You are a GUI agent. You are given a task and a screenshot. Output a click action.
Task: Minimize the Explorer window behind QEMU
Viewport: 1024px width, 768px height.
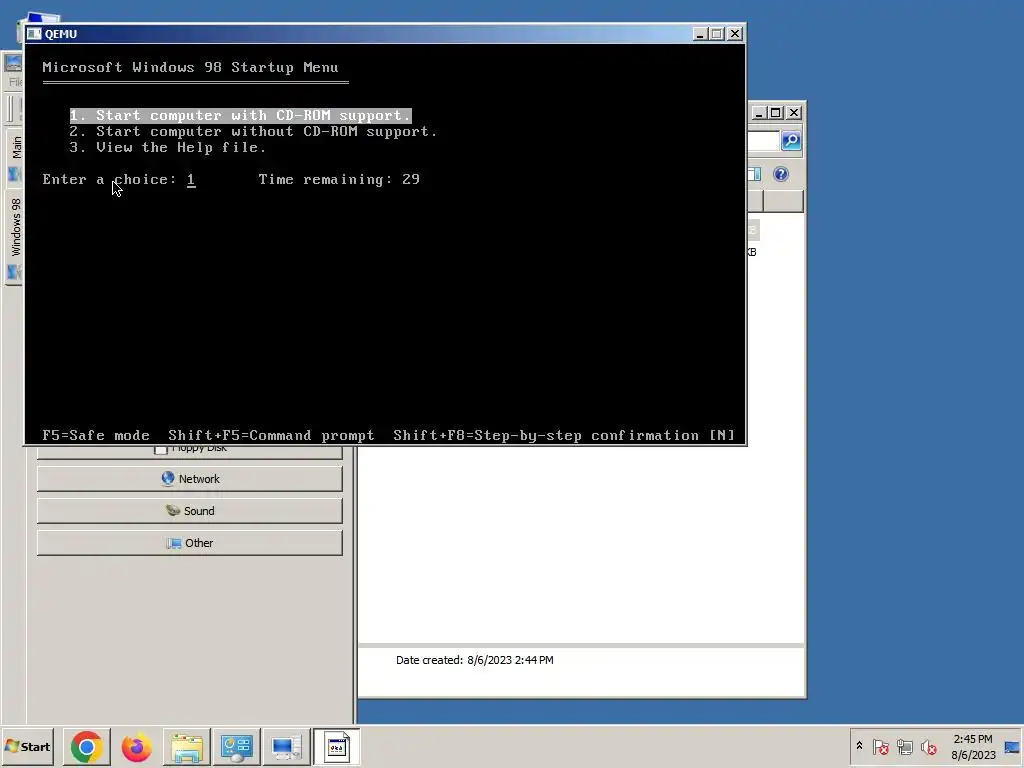click(759, 113)
